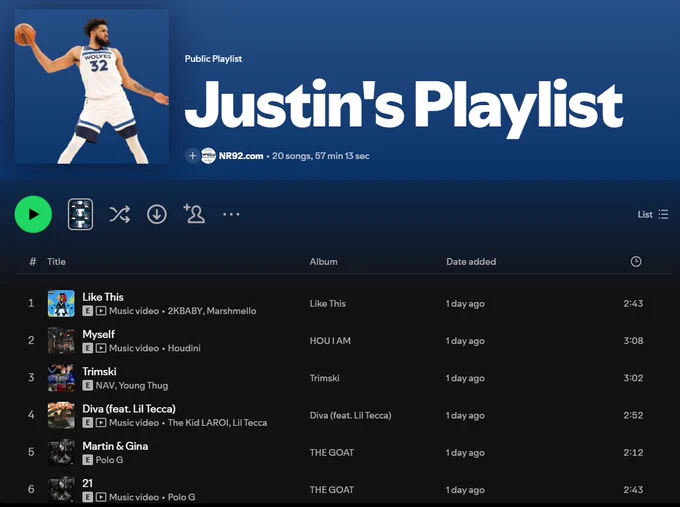Enable shuffle for the playlist
This screenshot has height=507, width=680.
click(120, 214)
